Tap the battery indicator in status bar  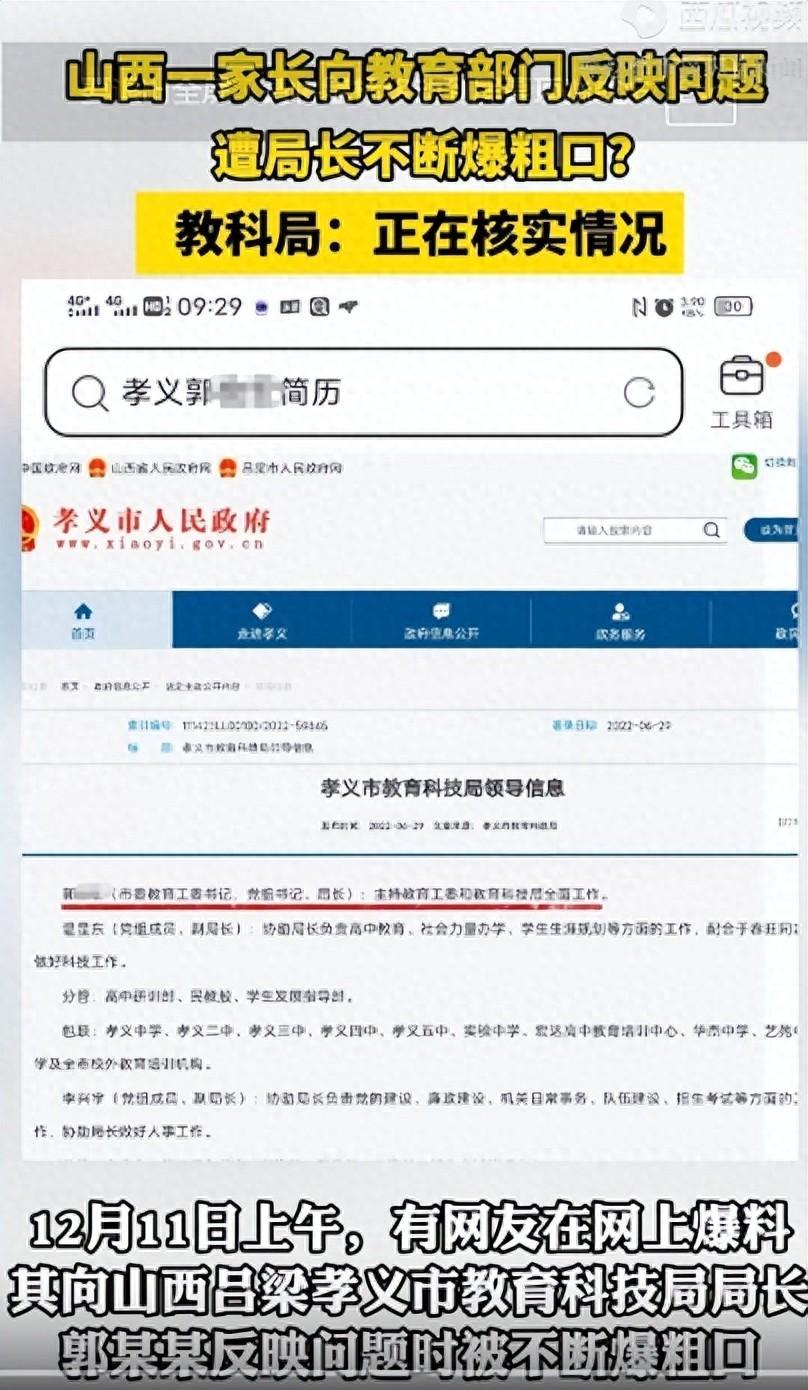click(734, 307)
